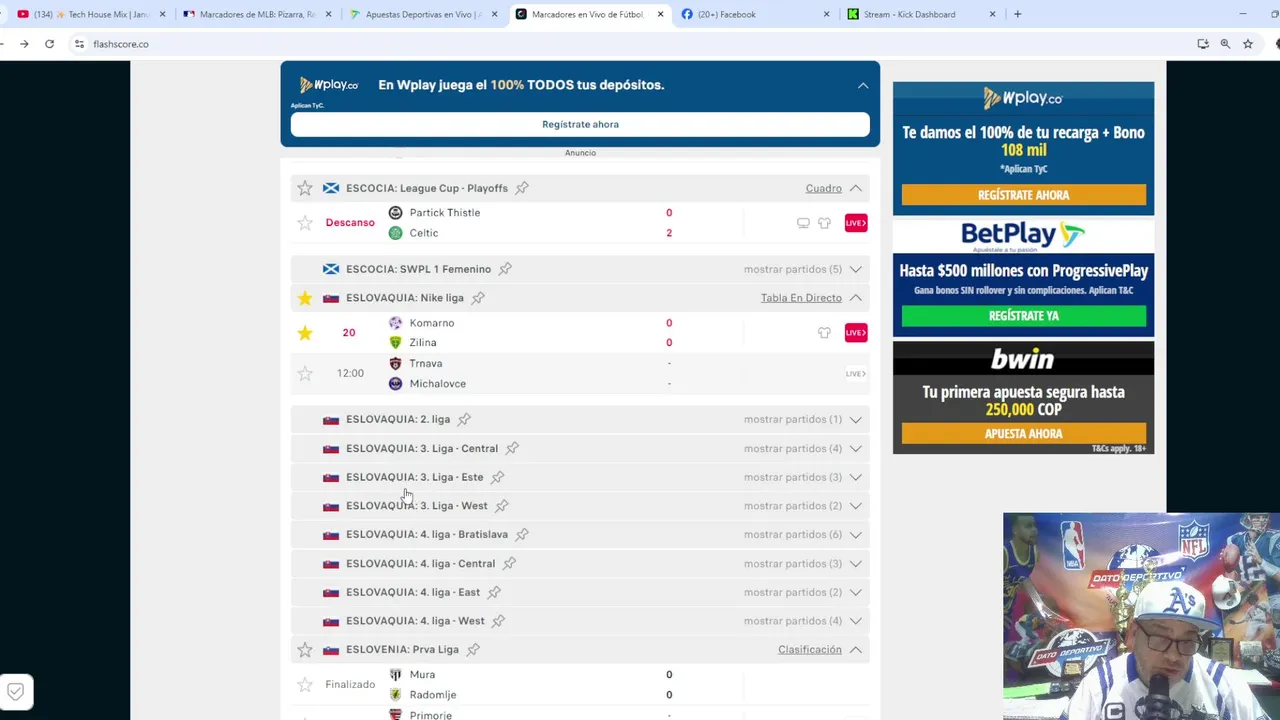Open Clasificación link for Prva Liga
The width and height of the screenshot is (1280, 720).
pos(810,650)
